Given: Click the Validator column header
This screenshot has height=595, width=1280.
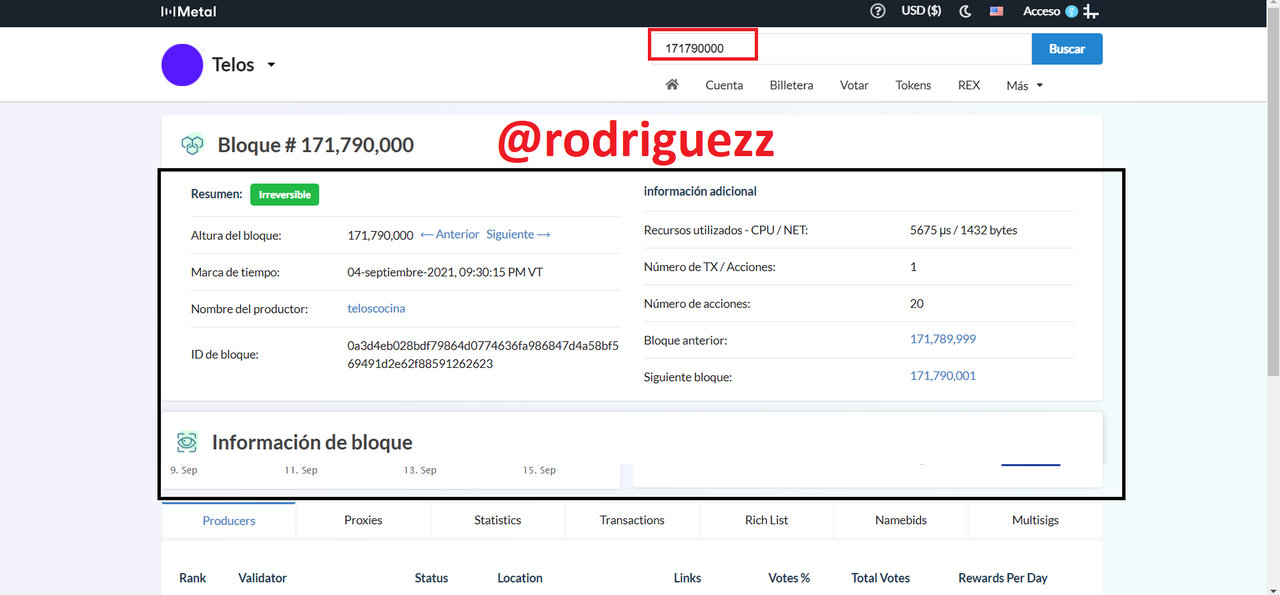Looking at the screenshot, I should pyautogui.click(x=262, y=578).
